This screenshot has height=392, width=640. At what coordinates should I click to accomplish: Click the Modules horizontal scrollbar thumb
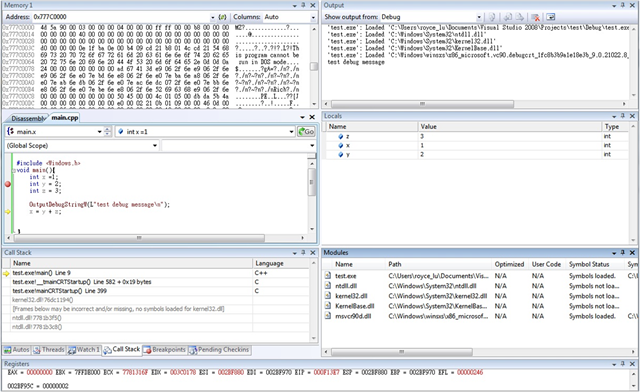[402, 352]
